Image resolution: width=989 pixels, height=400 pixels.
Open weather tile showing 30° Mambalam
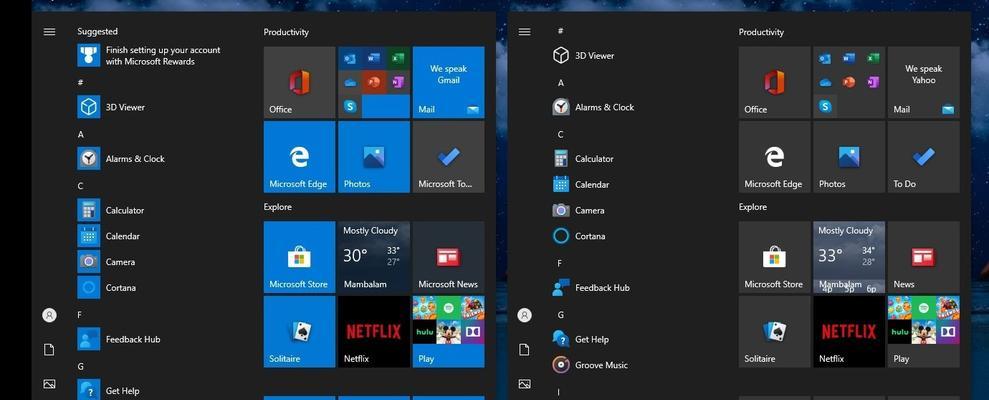374,257
